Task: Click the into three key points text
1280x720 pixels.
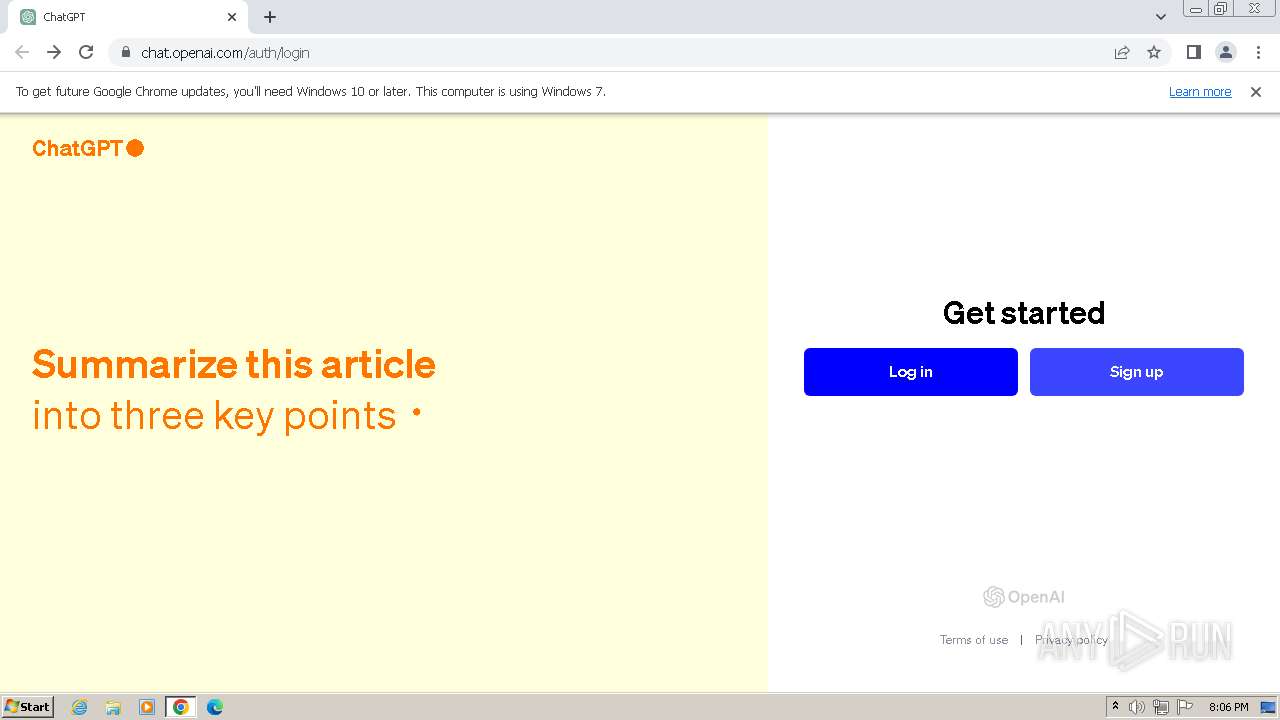Action: [x=214, y=415]
